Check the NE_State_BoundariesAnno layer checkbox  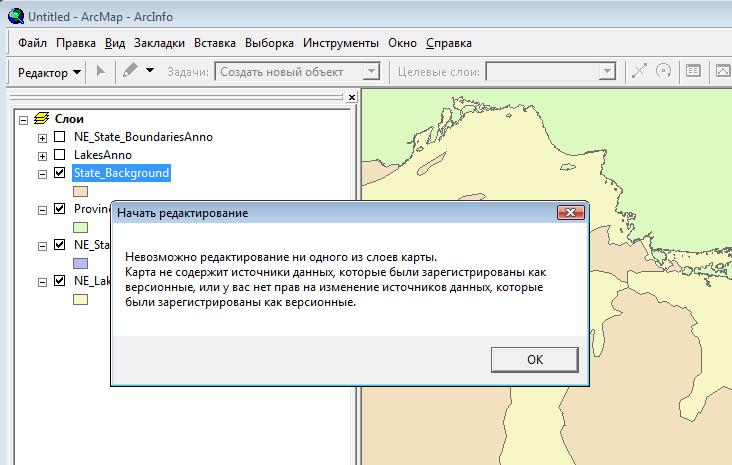click(59, 136)
